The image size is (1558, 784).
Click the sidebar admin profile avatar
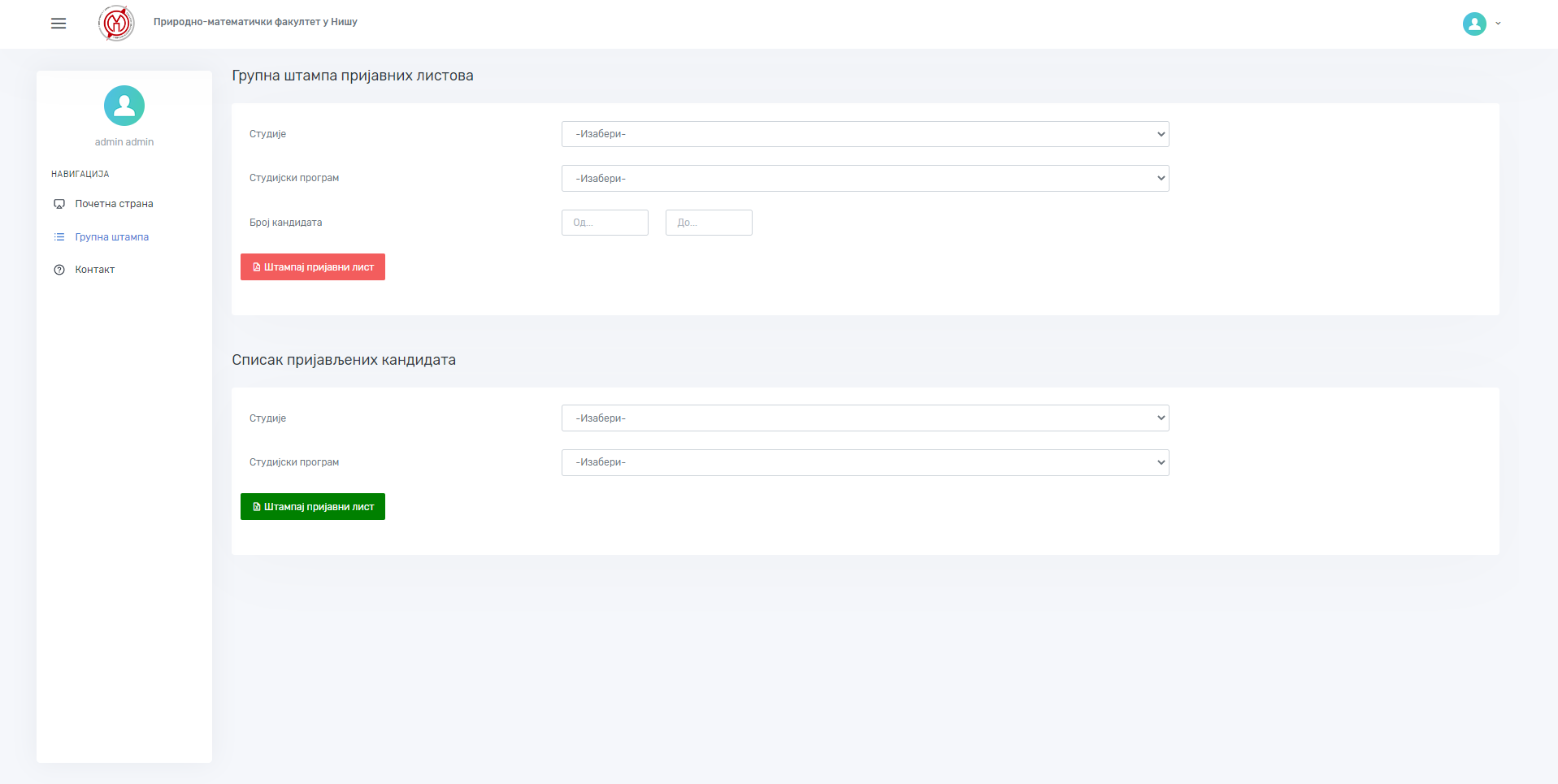click(124, 106)
